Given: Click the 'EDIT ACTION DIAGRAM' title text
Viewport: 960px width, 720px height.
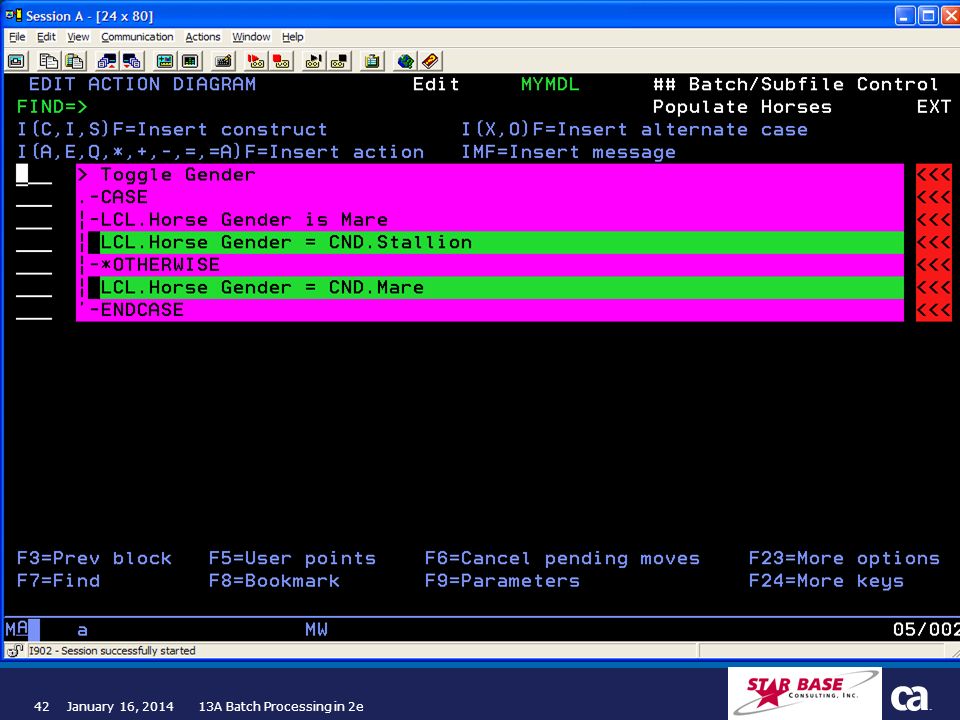Looking at the screenshot, I should [142, 84].
